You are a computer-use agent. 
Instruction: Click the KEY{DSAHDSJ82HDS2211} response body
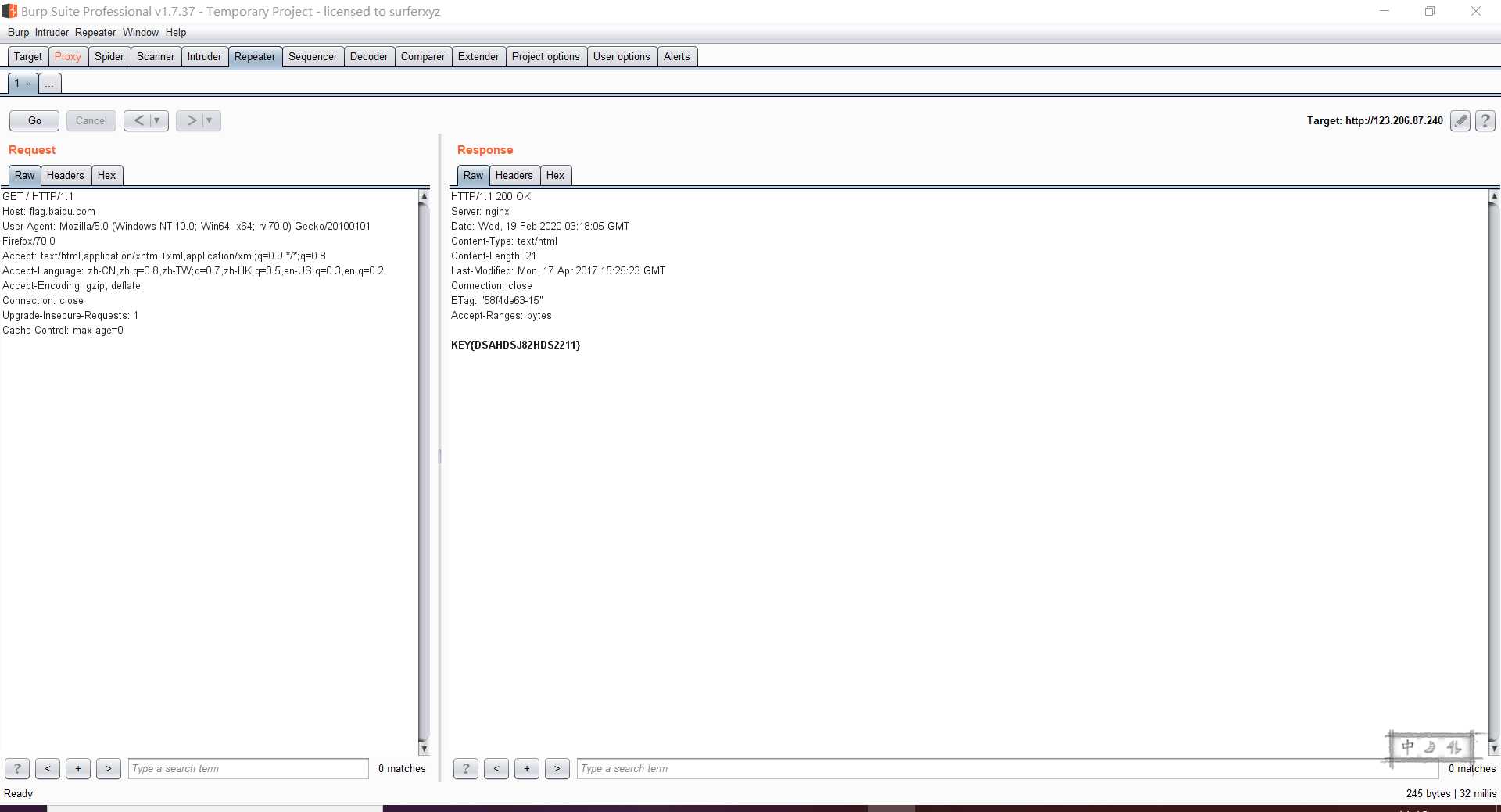click(x=515, y=345)
